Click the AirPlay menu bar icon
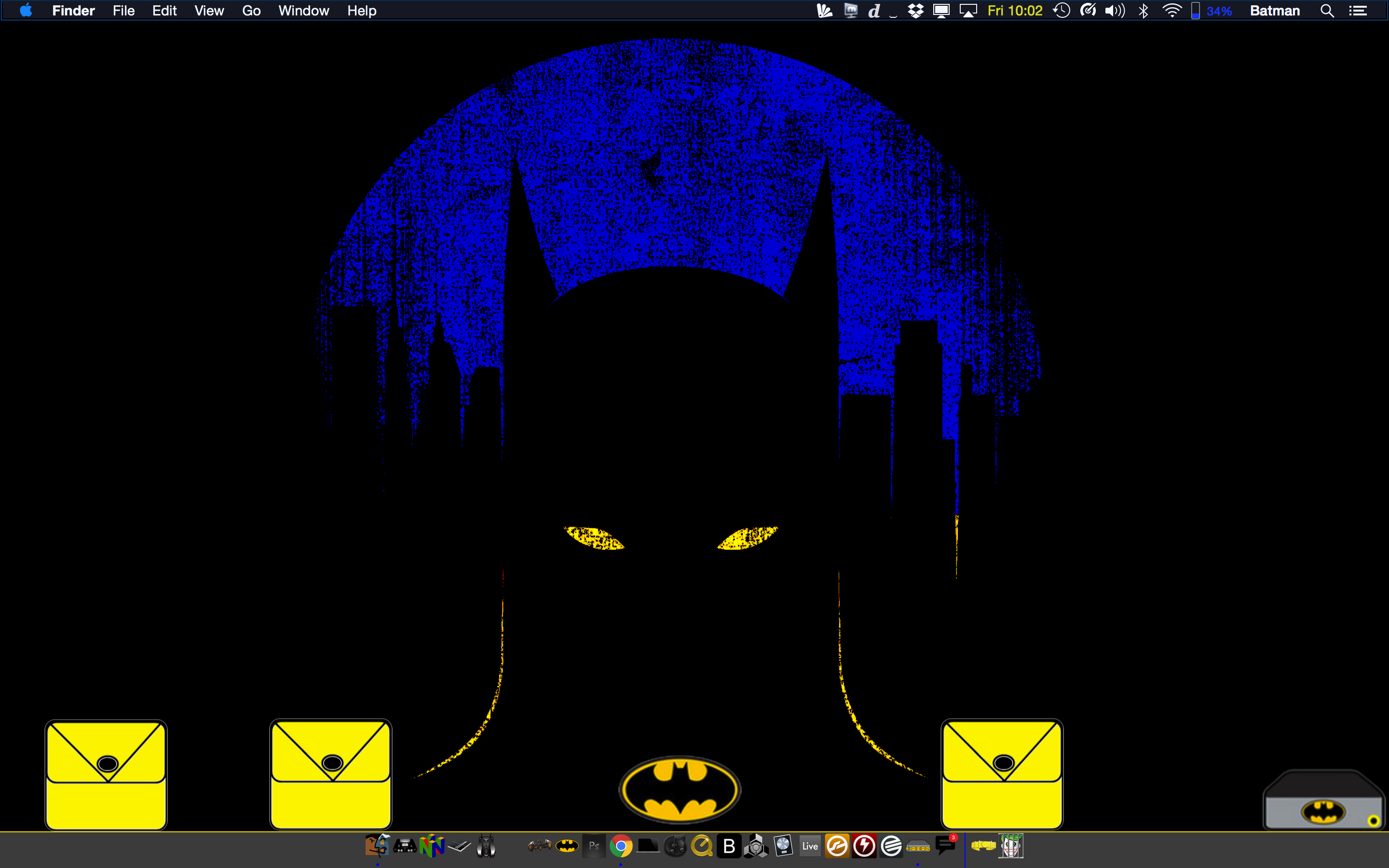 pyautogui.click(x=968, y=10)
